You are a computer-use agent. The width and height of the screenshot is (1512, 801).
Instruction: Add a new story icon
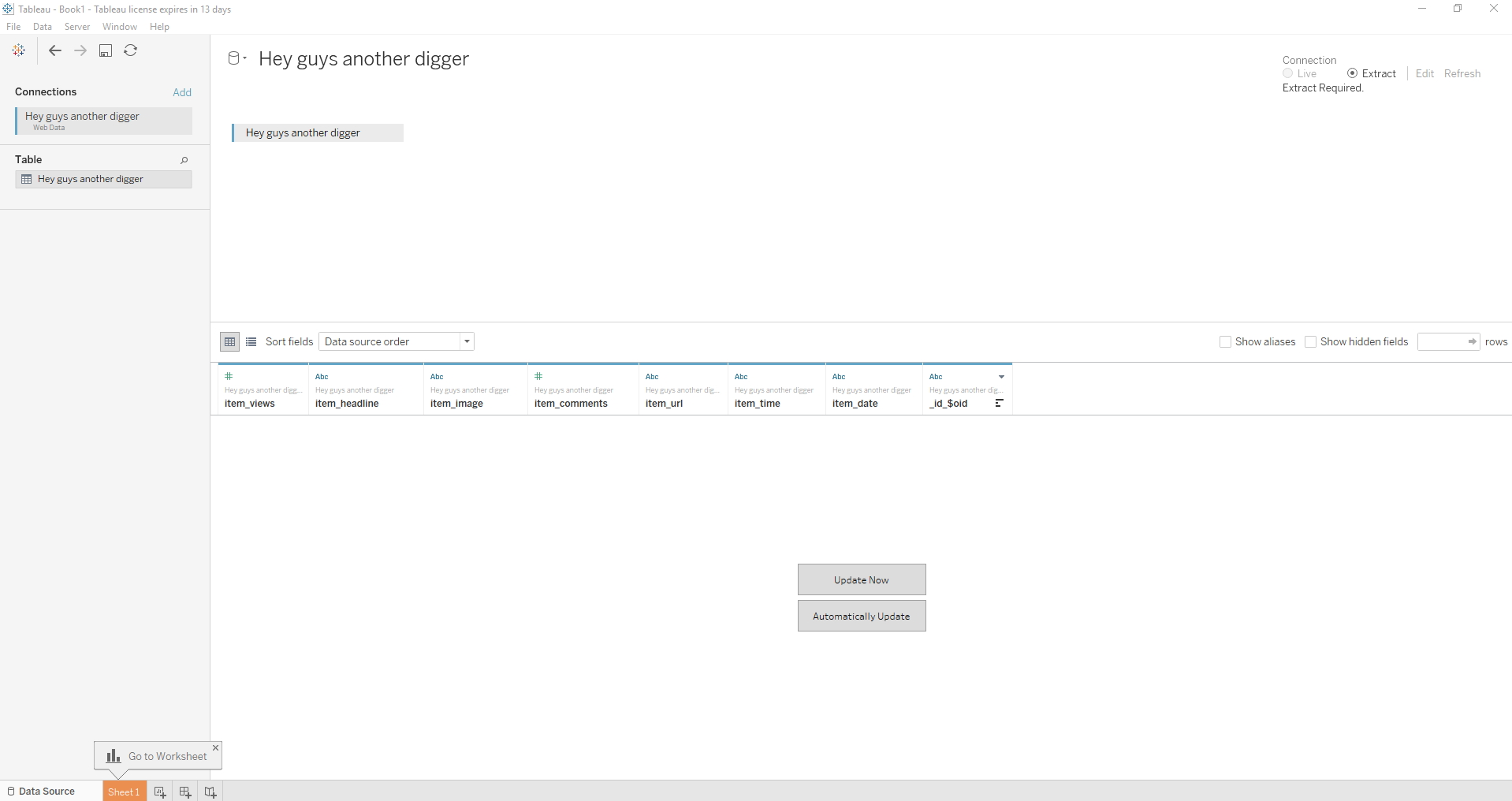(210, 792)
